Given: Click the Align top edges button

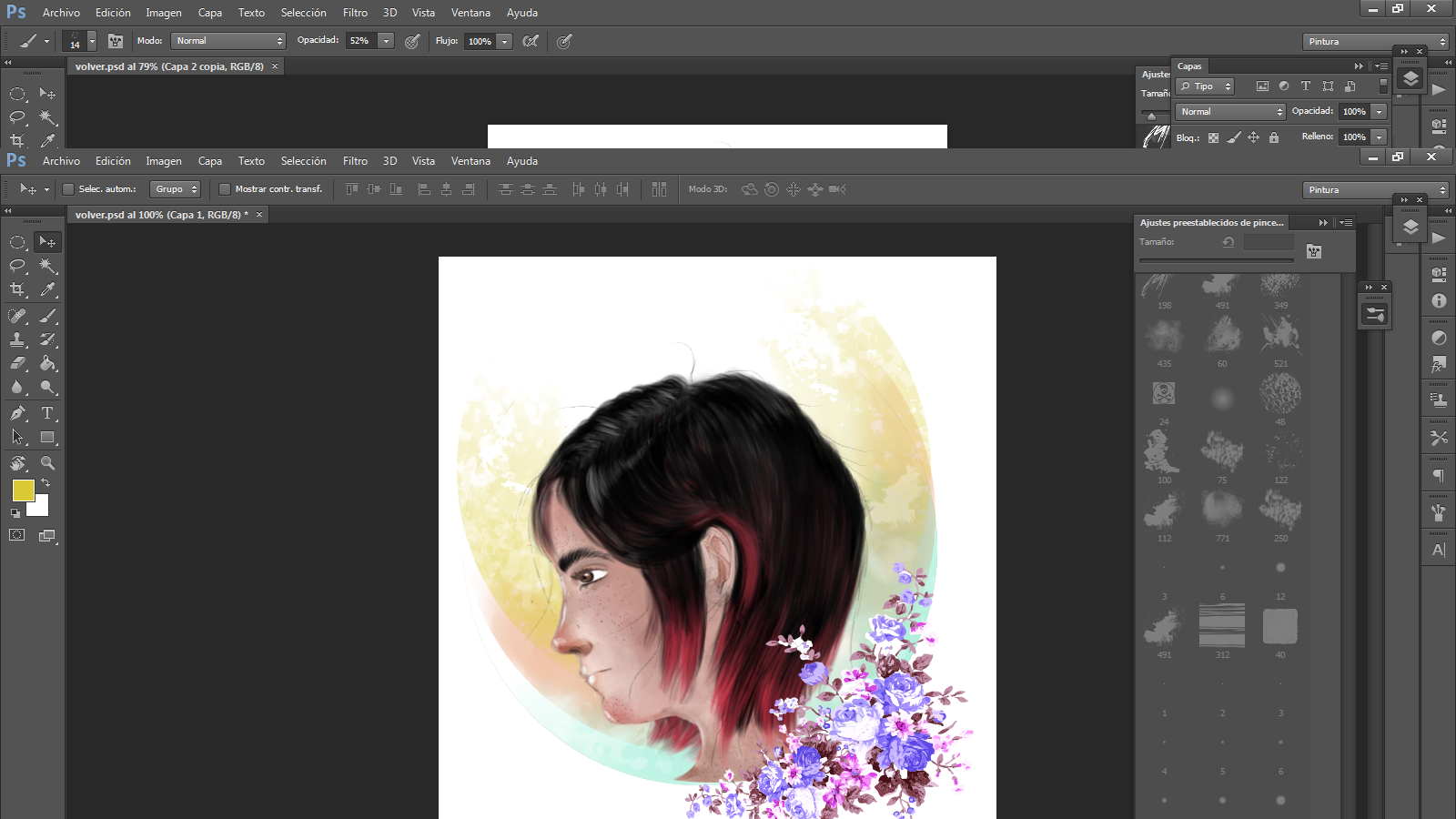Looking at the screenshot, I should [351, 189].
